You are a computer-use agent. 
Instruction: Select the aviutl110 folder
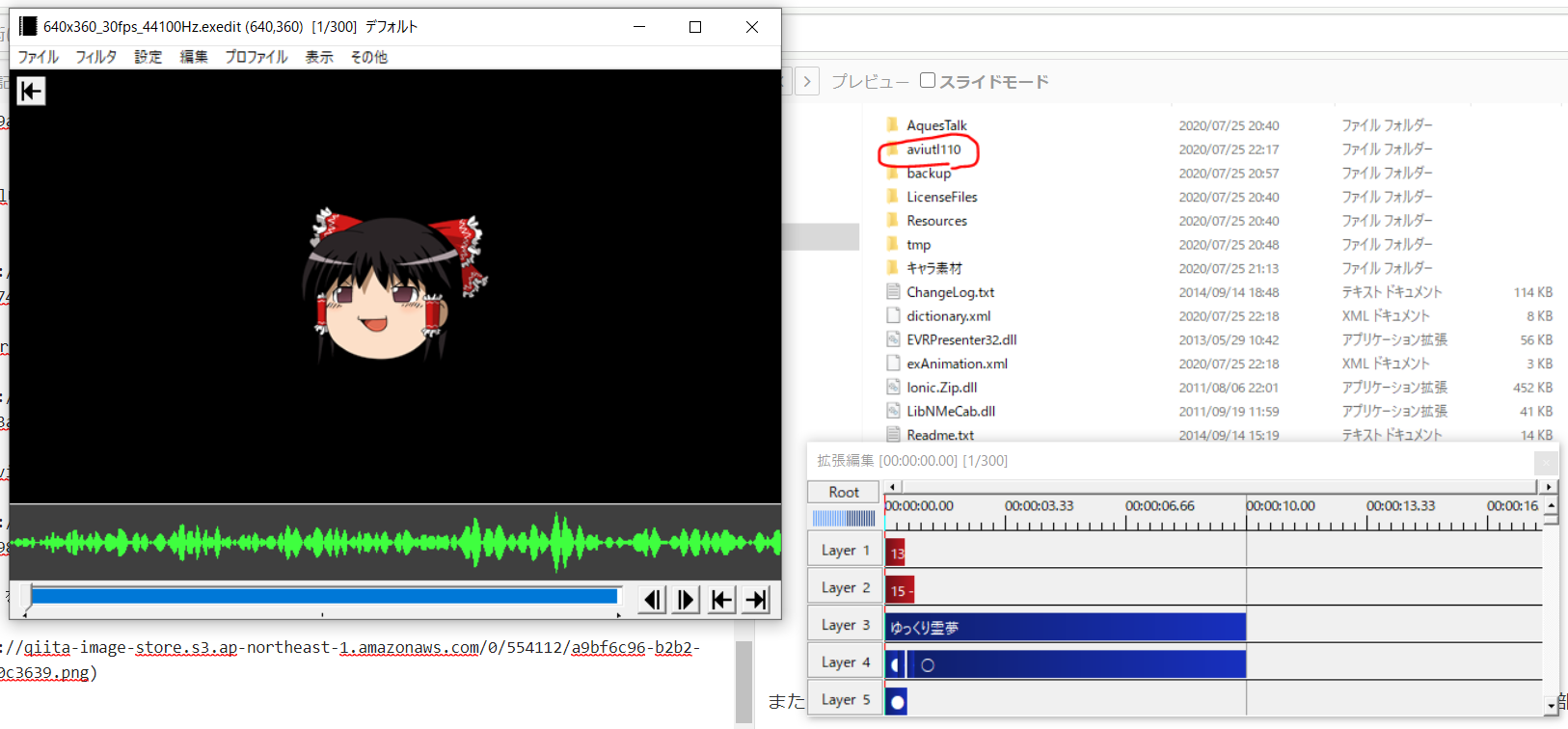pos(933,149)
